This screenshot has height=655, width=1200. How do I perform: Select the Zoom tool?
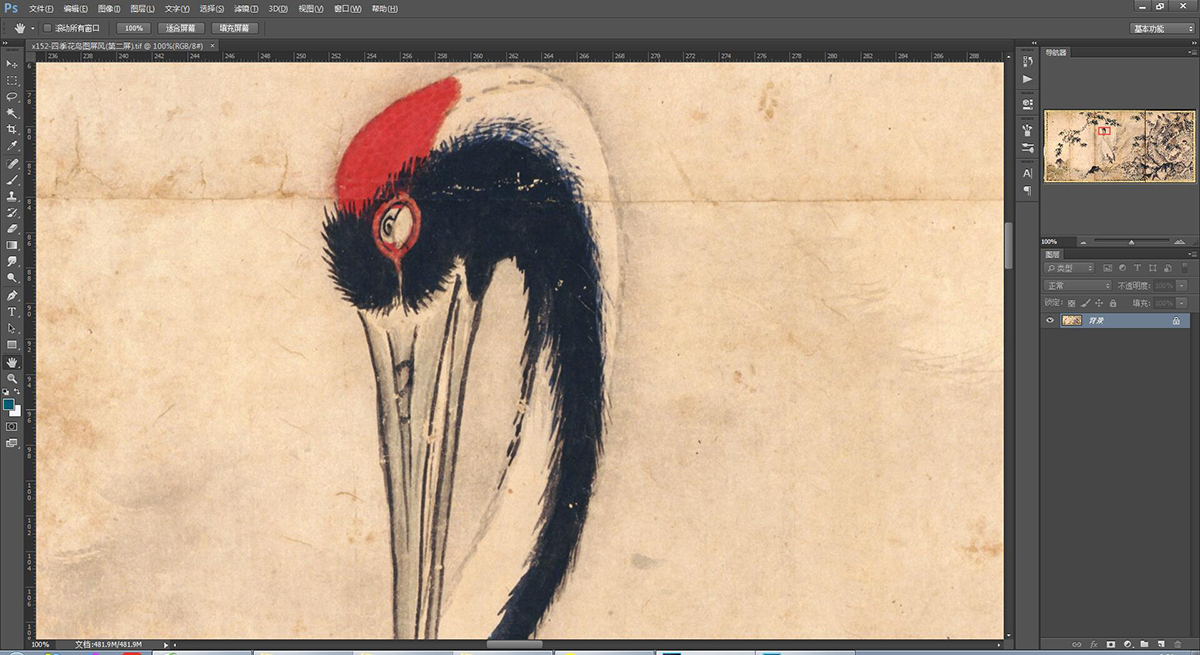point(12,379)
